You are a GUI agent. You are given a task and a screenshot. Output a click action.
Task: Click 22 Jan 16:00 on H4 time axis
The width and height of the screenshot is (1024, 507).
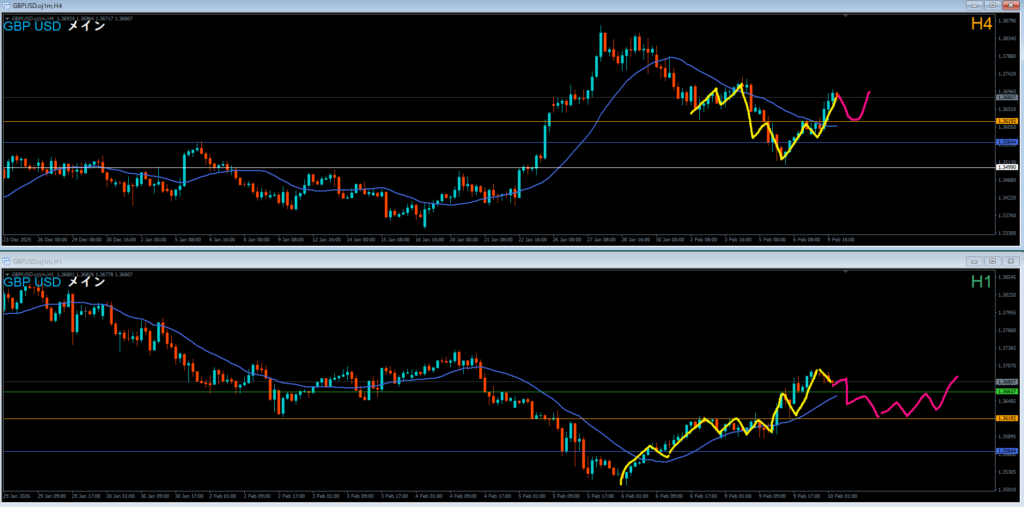tap(530, 240)
